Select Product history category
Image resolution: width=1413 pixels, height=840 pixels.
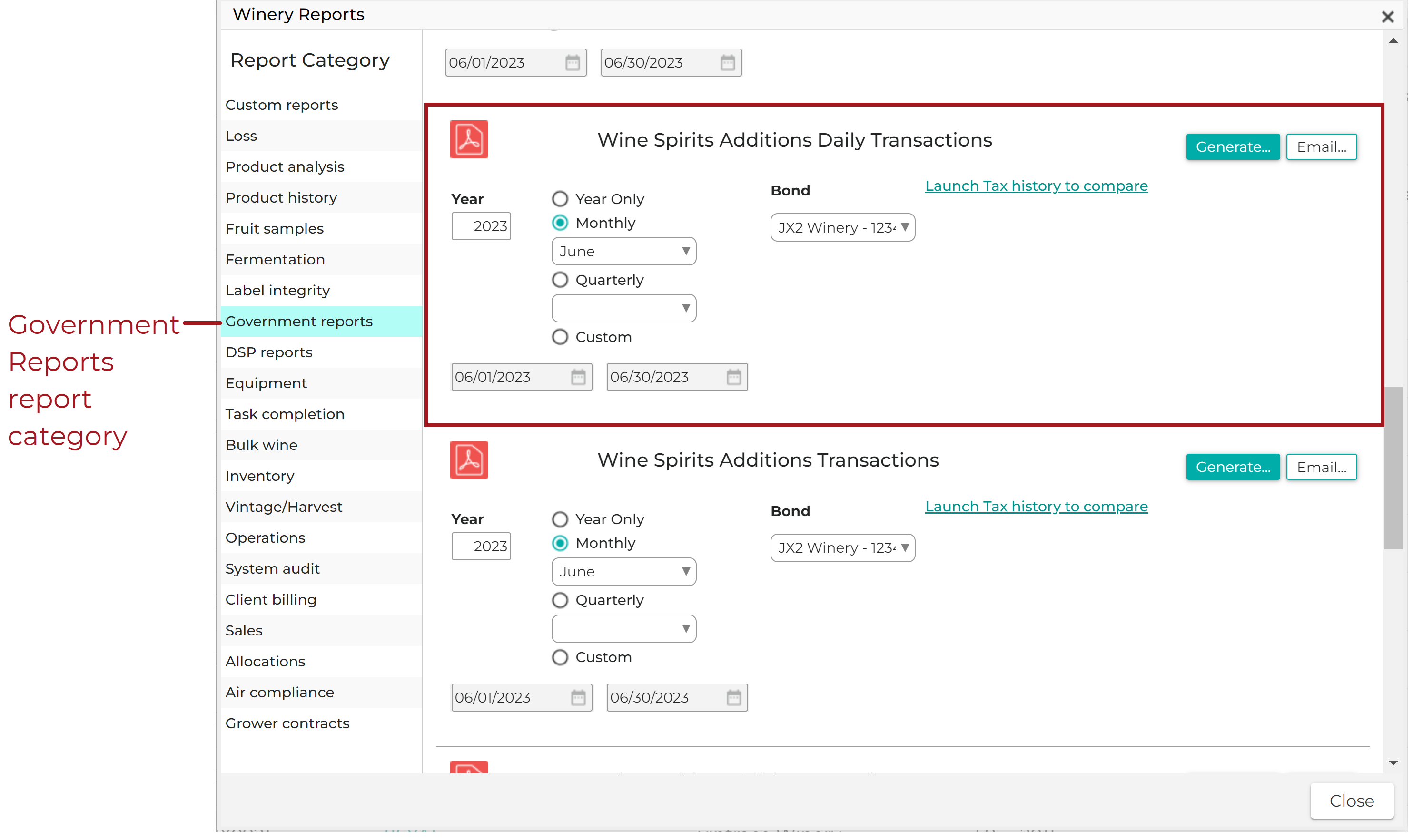click(321, 197)
